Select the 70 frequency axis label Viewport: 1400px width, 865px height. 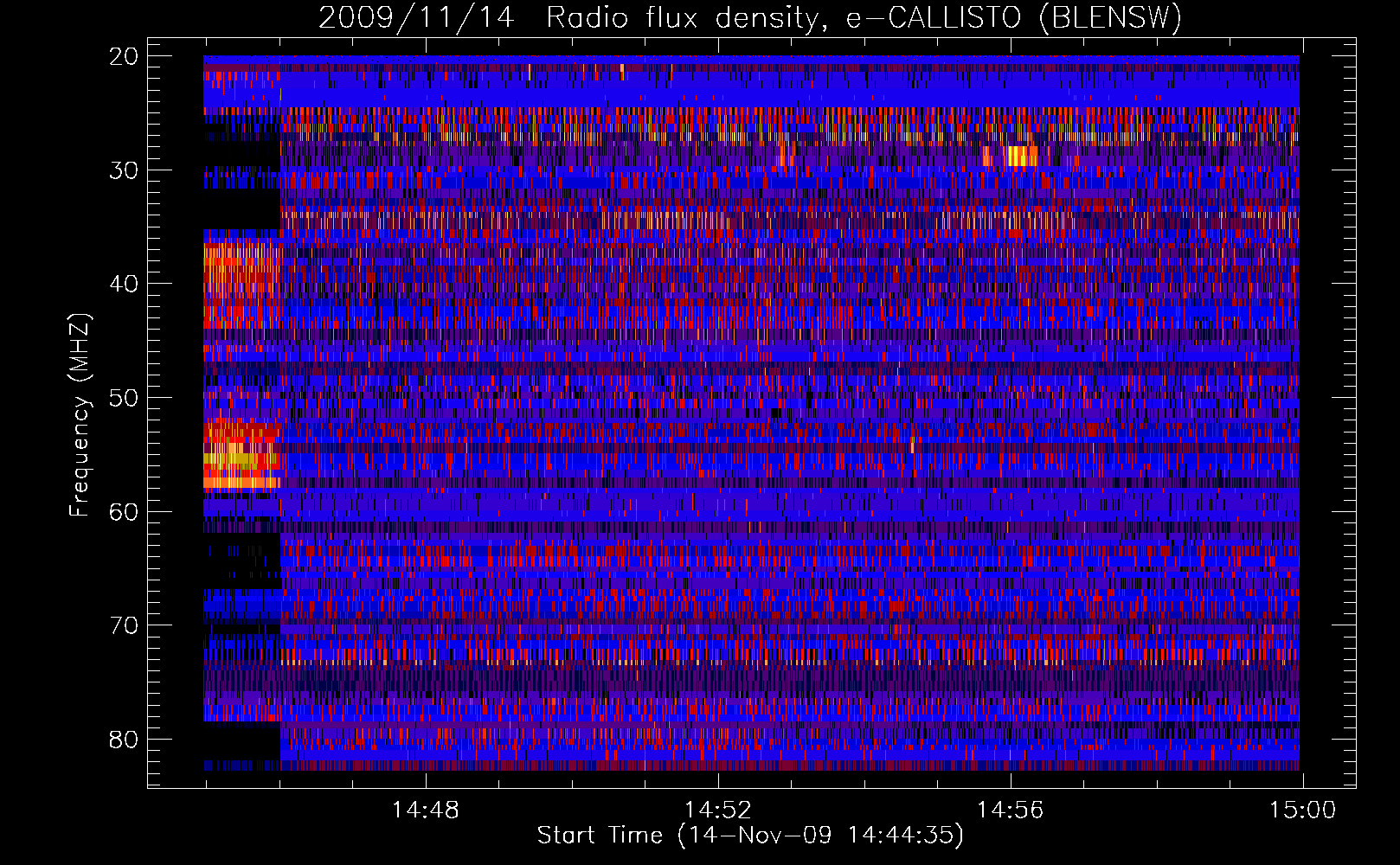(x=125, y=625)
